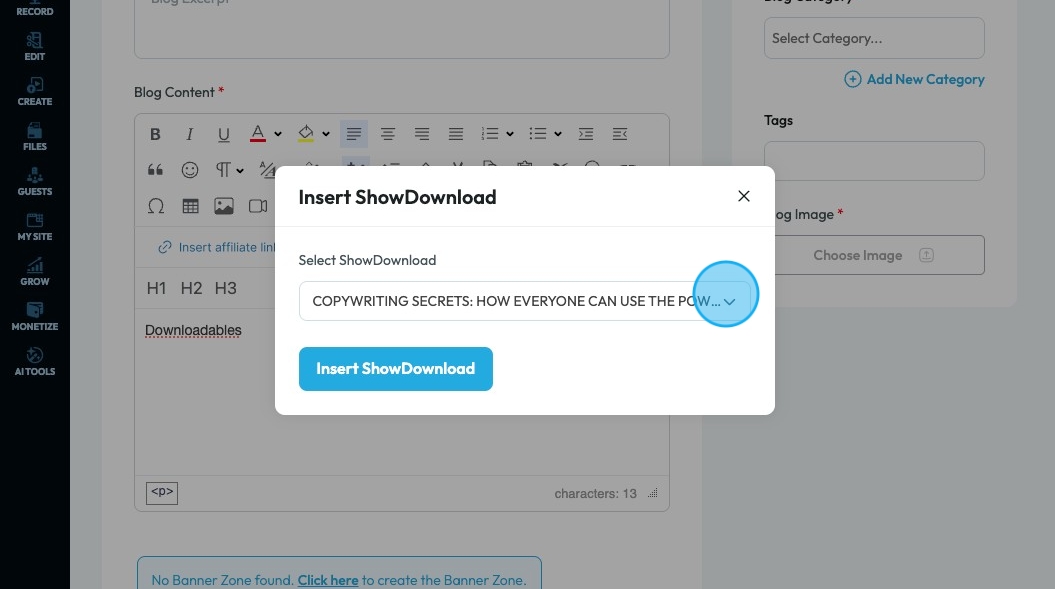The image size is (1055, 589).
Task: Toggle bold formatting in the editor
Action: (155, 134)
